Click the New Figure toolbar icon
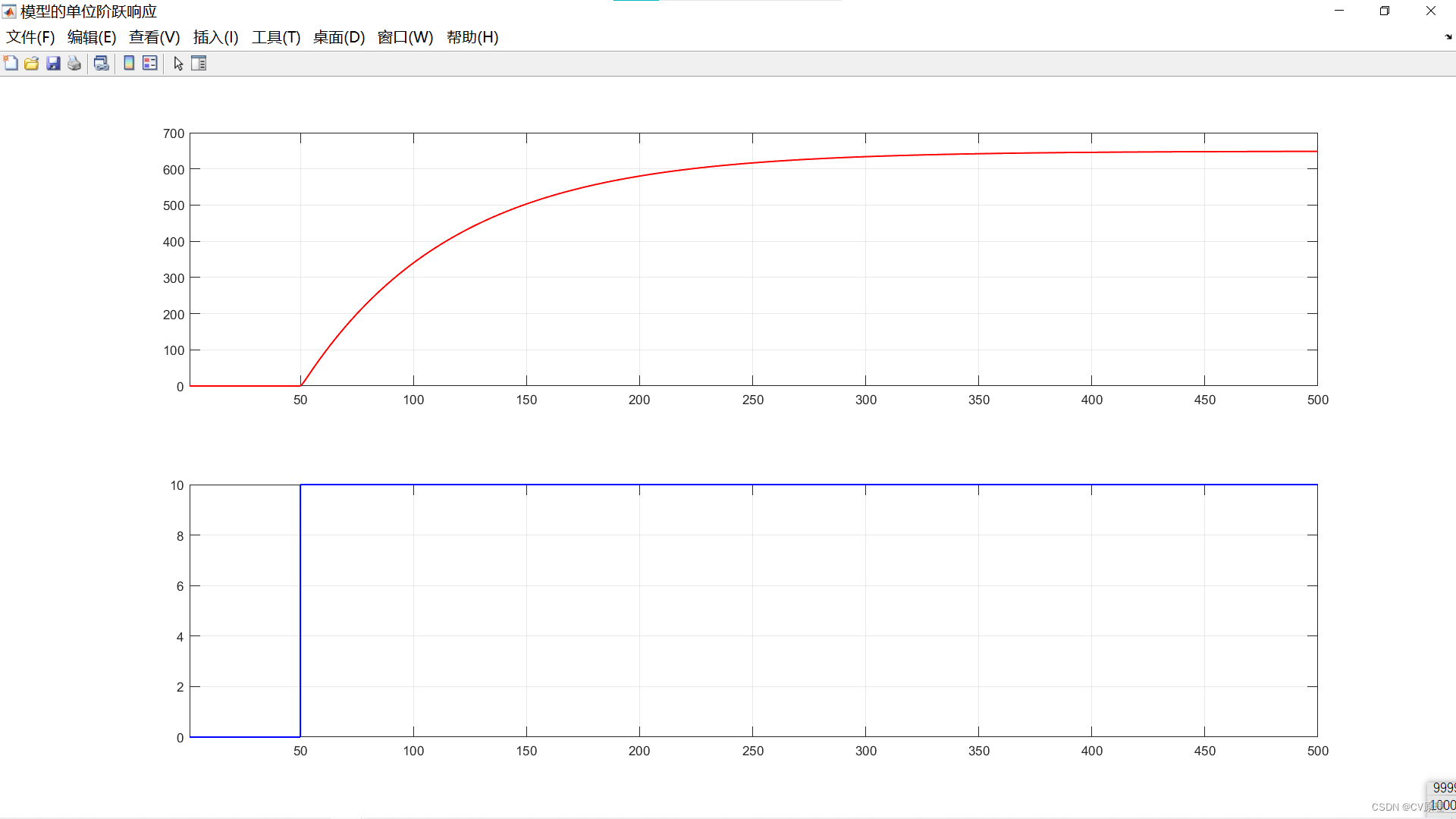 pos(11,64)
